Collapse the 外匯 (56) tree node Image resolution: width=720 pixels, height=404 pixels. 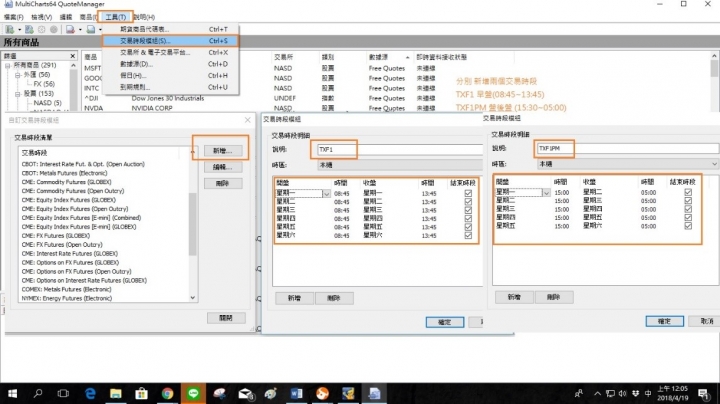coord(17,74)
